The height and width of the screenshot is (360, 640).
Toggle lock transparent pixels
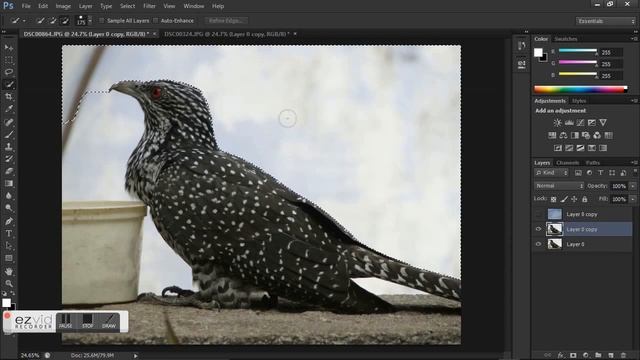click(553, 199)
